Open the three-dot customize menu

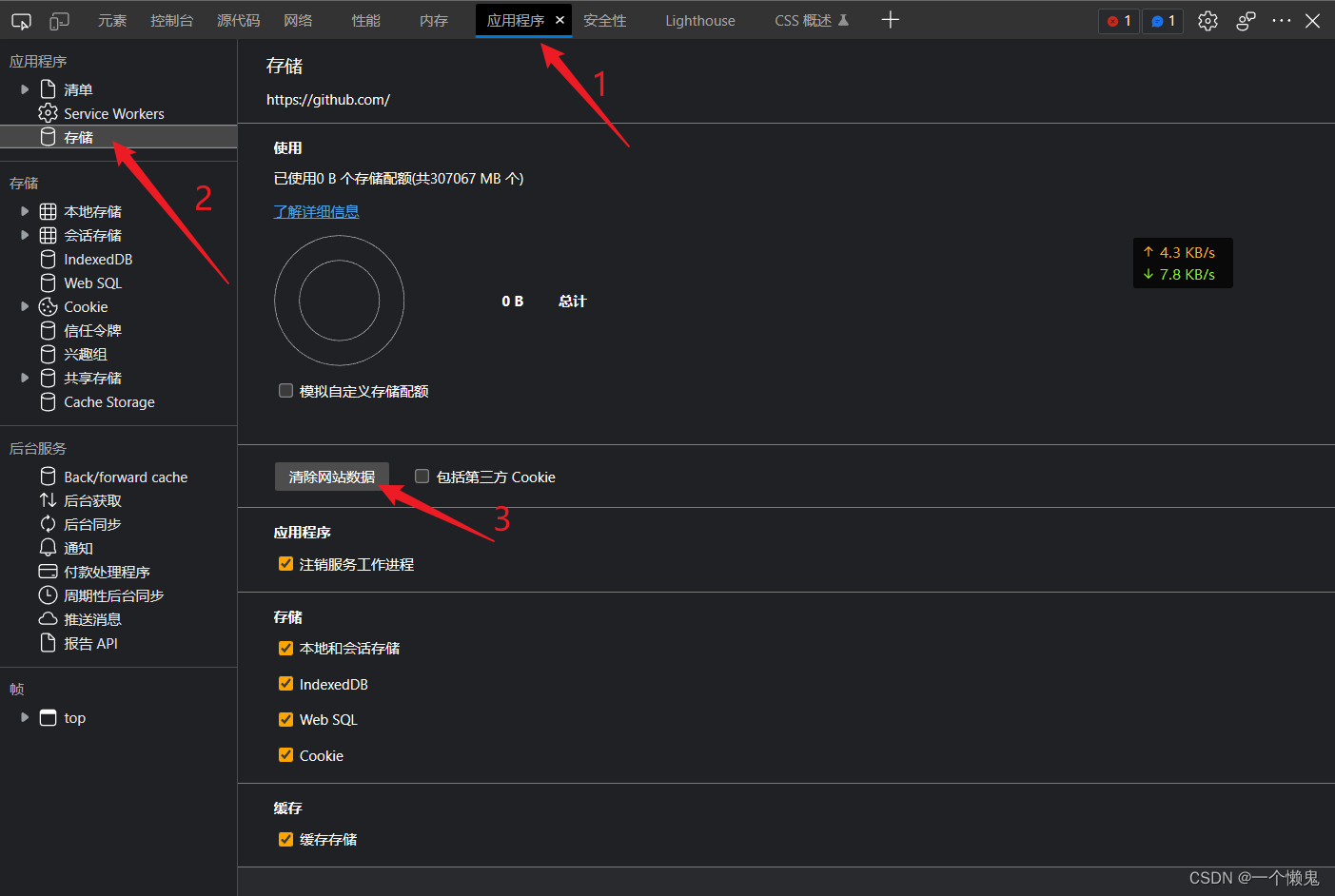pos(1282,20)
